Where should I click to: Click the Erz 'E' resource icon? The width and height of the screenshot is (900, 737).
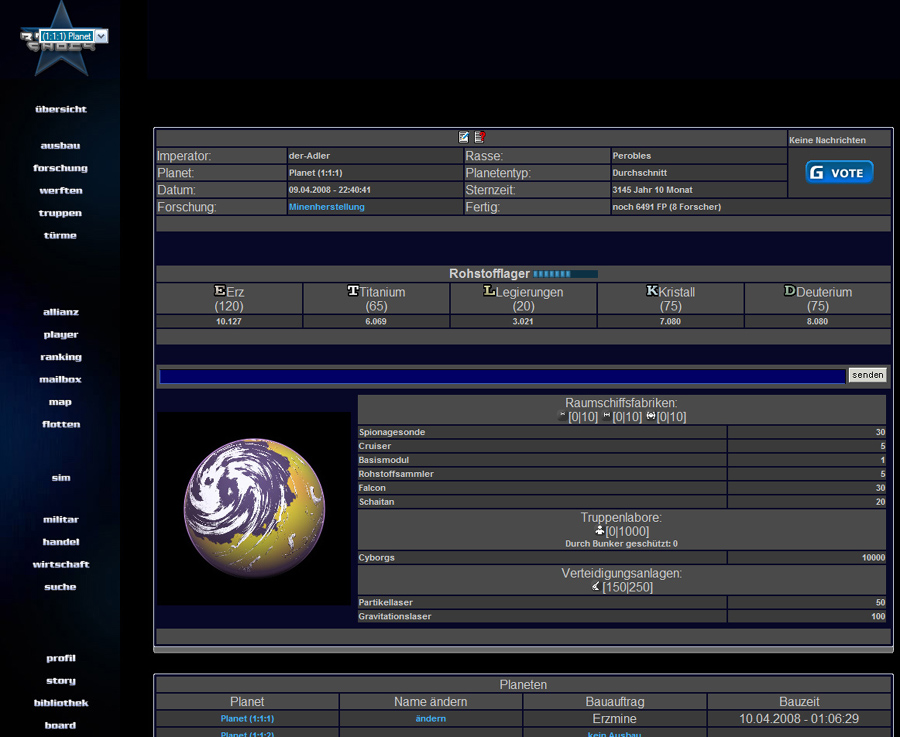(x=220, y=291)
